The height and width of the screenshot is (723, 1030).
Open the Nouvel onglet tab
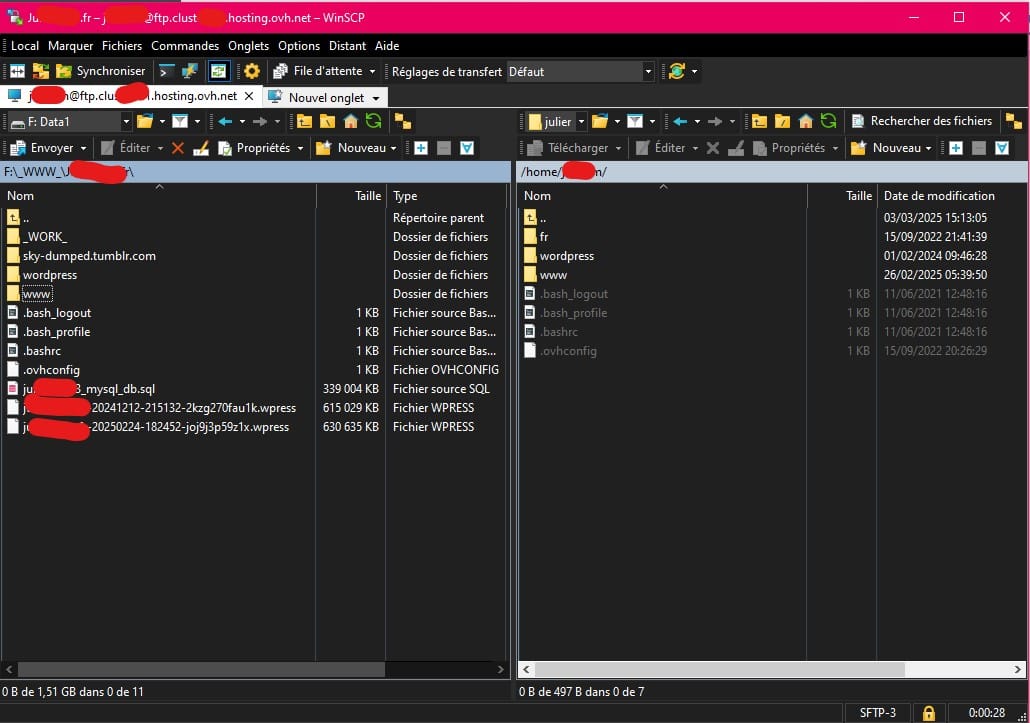326,97
